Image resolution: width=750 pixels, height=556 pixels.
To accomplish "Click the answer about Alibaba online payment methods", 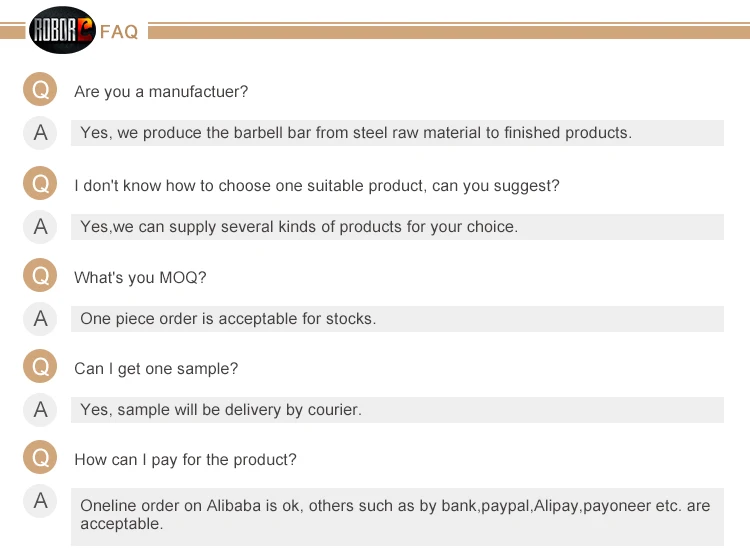I will (395, 515).
